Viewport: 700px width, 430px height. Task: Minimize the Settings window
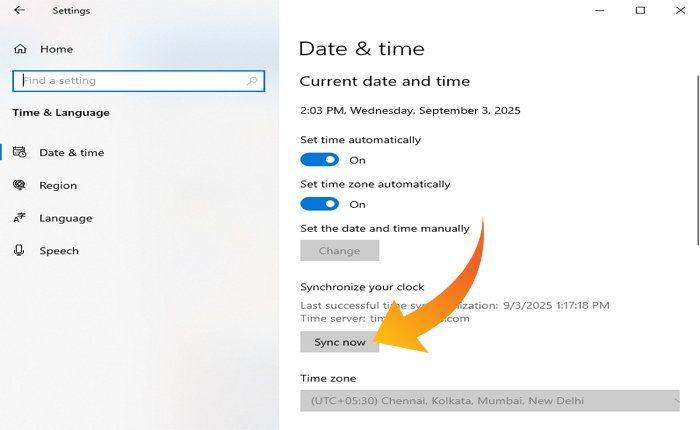[x=600, y=10]
